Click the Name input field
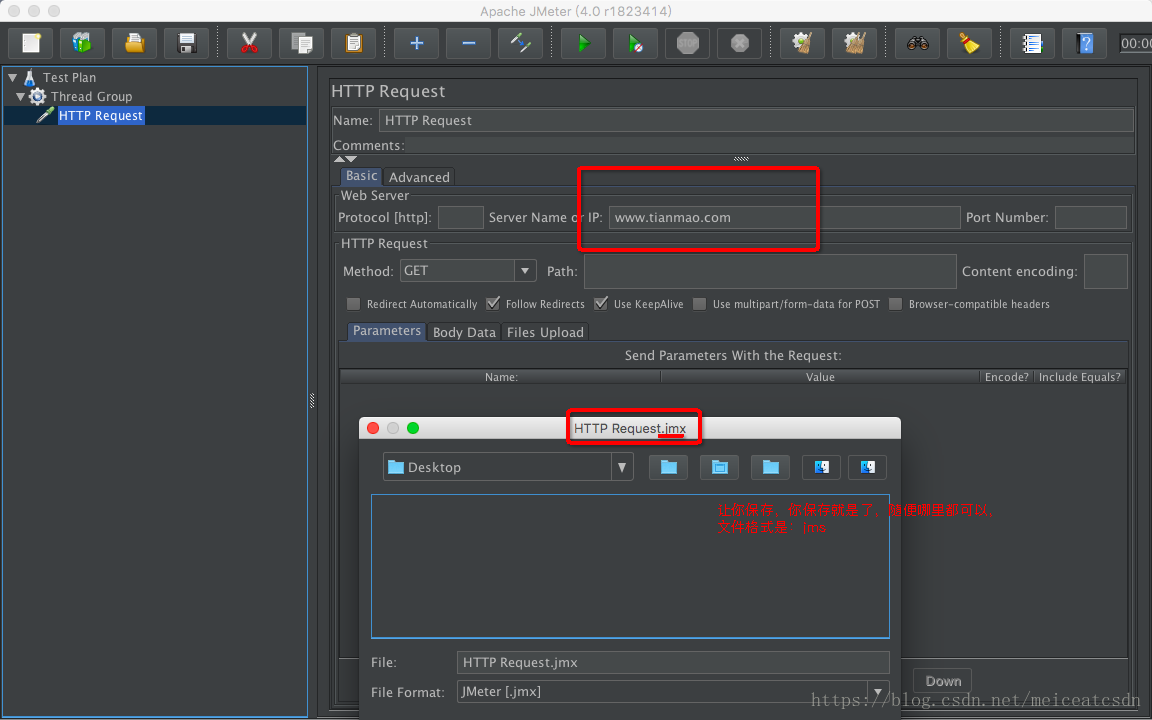 click(756, 120)
